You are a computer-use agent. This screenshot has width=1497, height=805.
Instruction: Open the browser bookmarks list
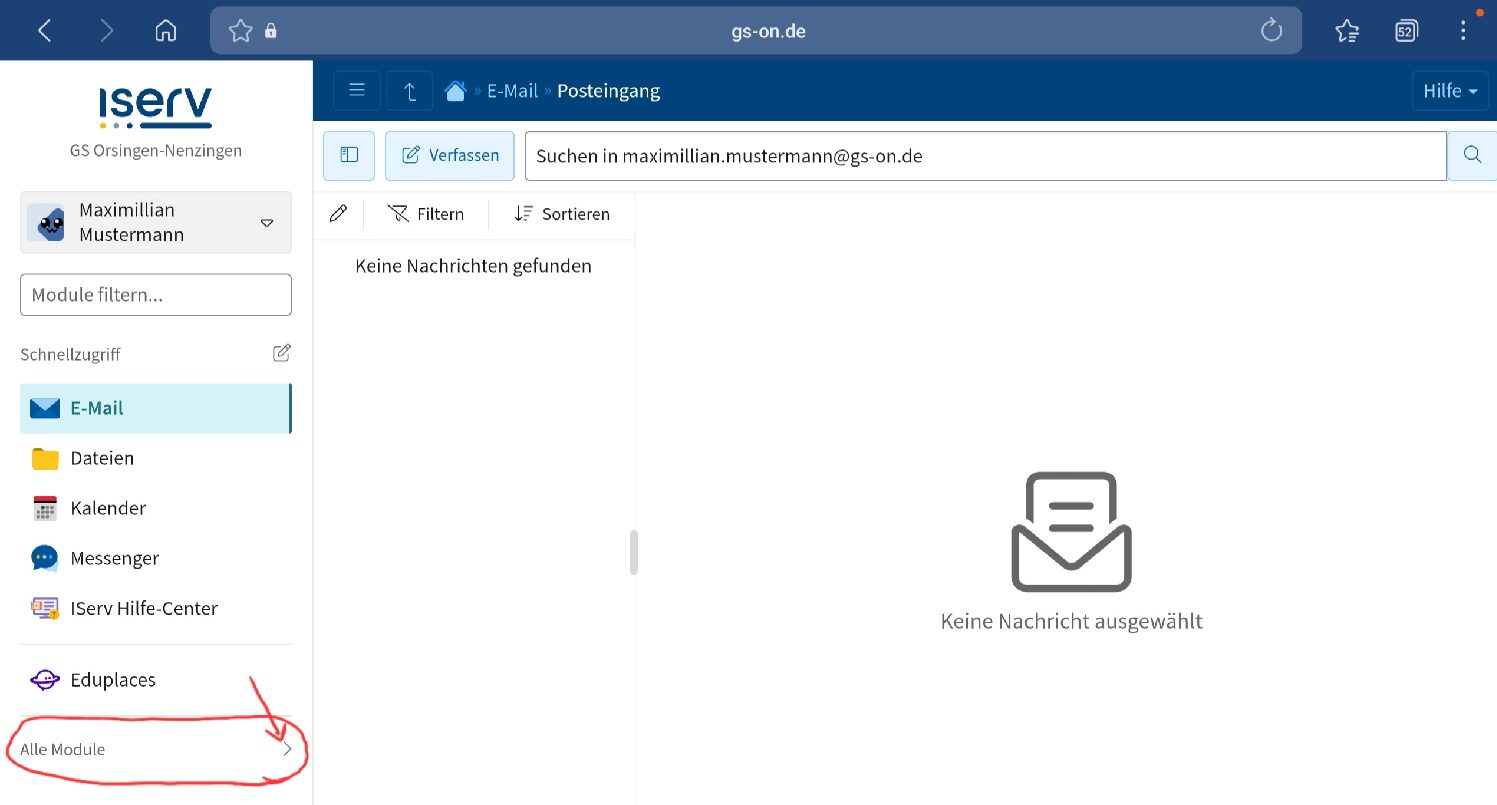click(1347, 31)
